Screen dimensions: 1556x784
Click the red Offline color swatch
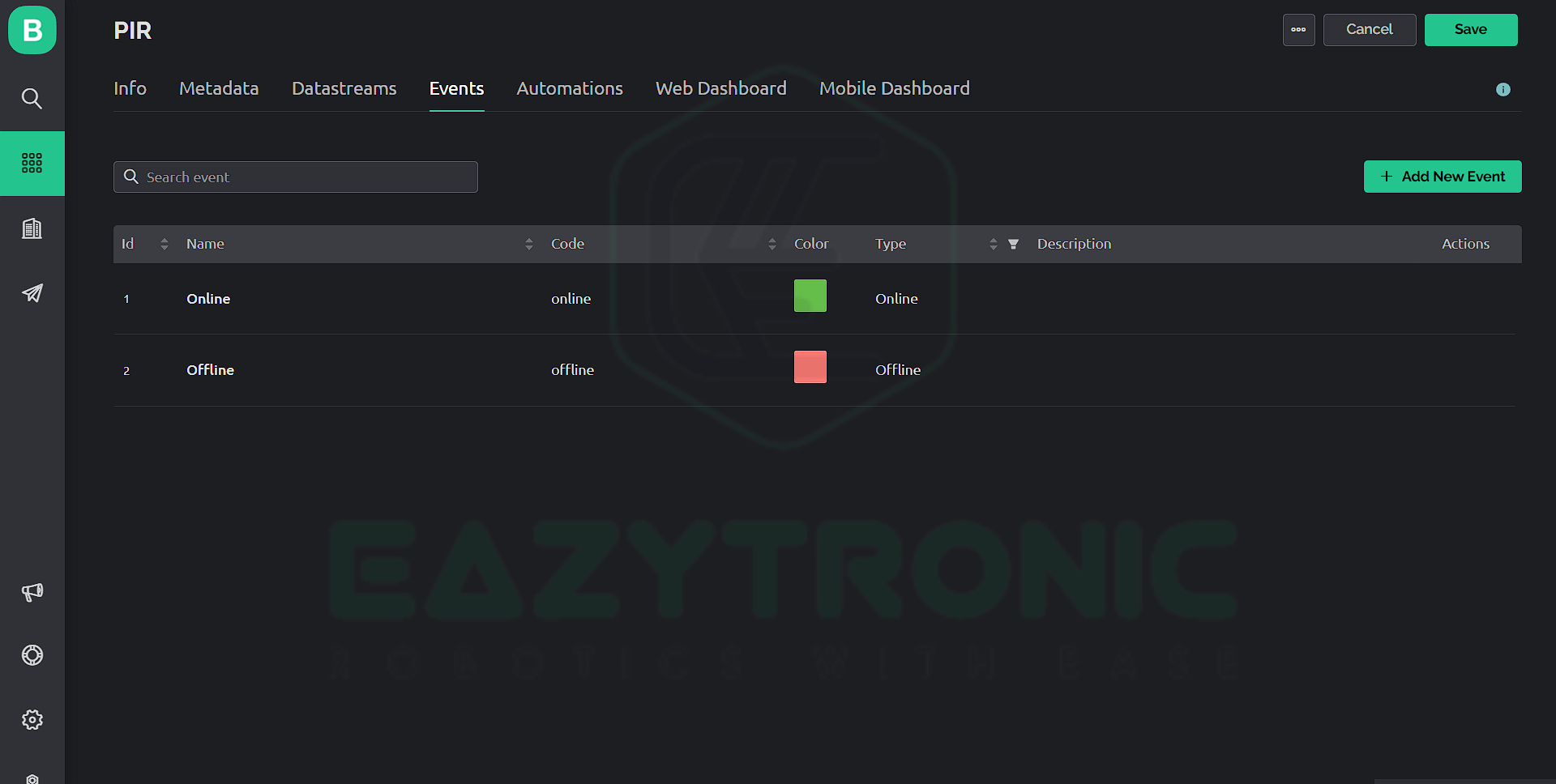point(810,368)
